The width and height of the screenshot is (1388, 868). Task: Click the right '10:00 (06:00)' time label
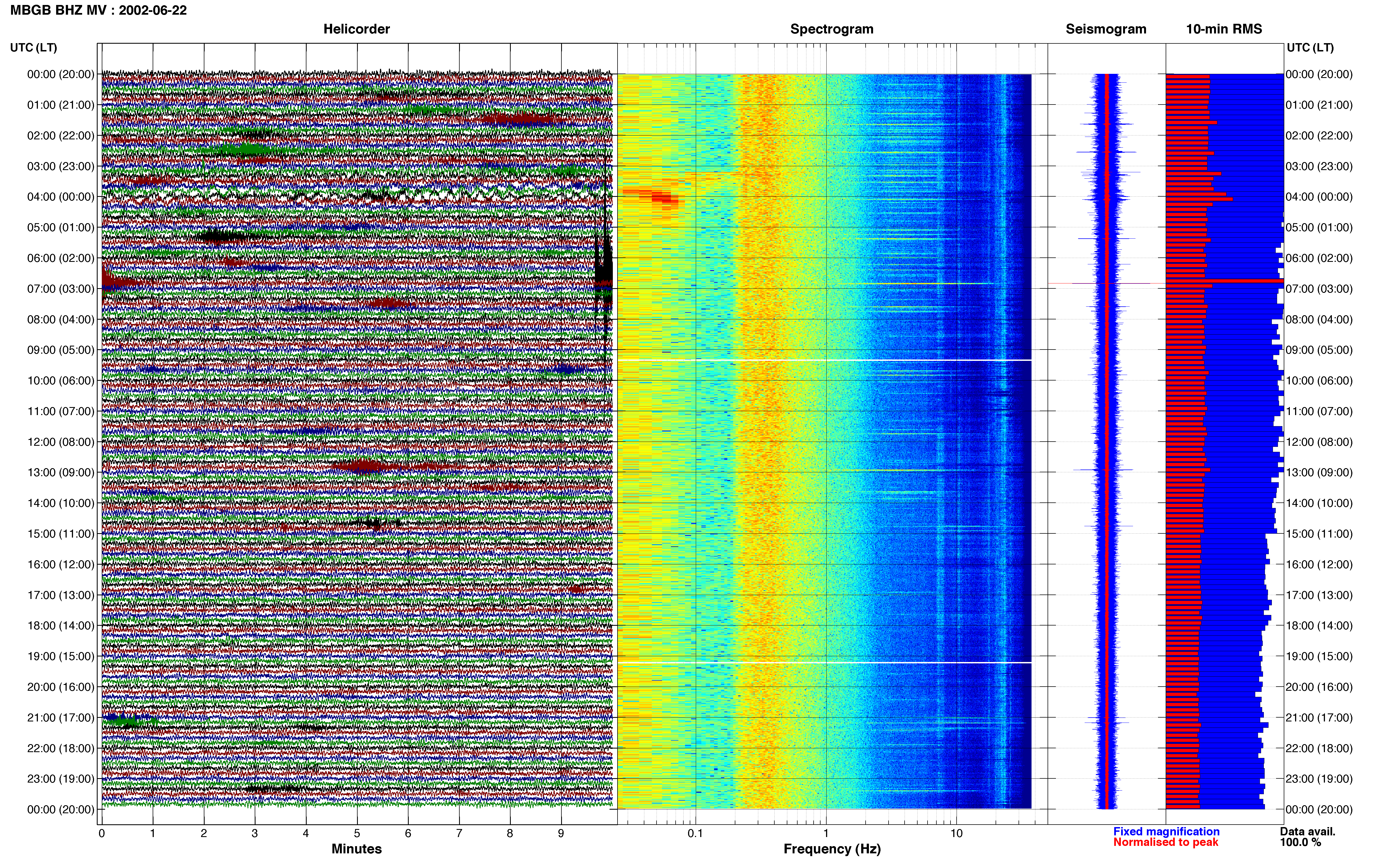click(x=1319, y=380)
